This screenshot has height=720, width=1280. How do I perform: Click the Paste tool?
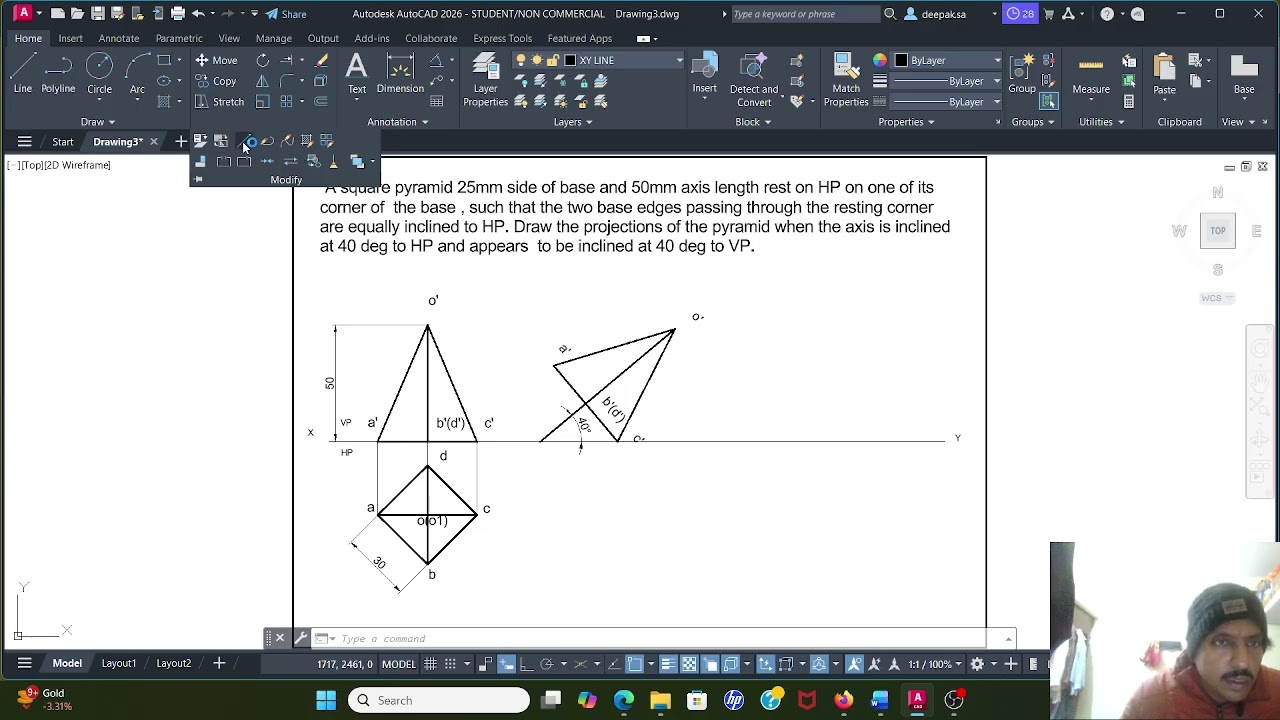pyautogui.click(x=1164, y=74)
